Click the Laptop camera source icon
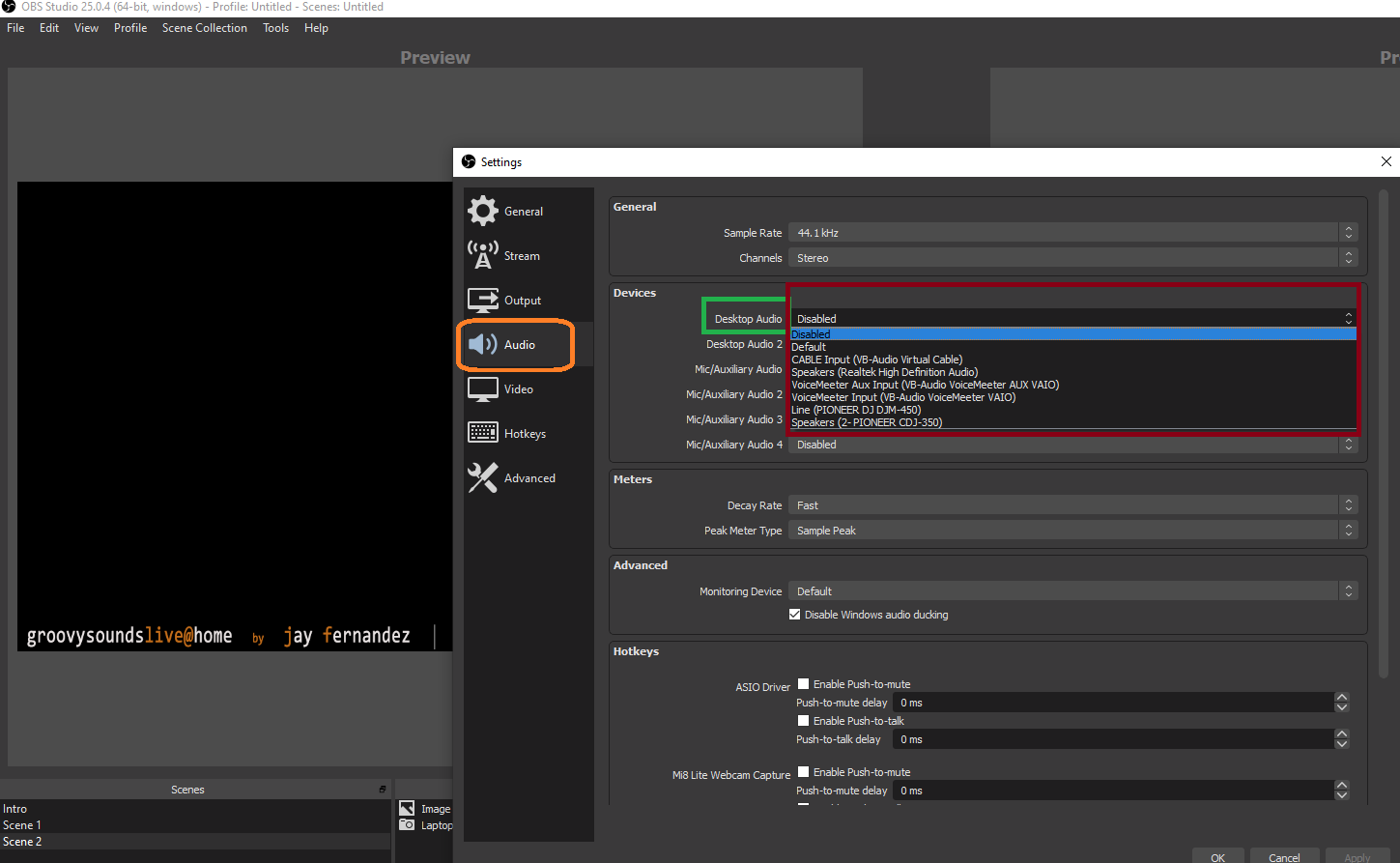Screen dimensions: 1400x863 (x=407, y=825)
